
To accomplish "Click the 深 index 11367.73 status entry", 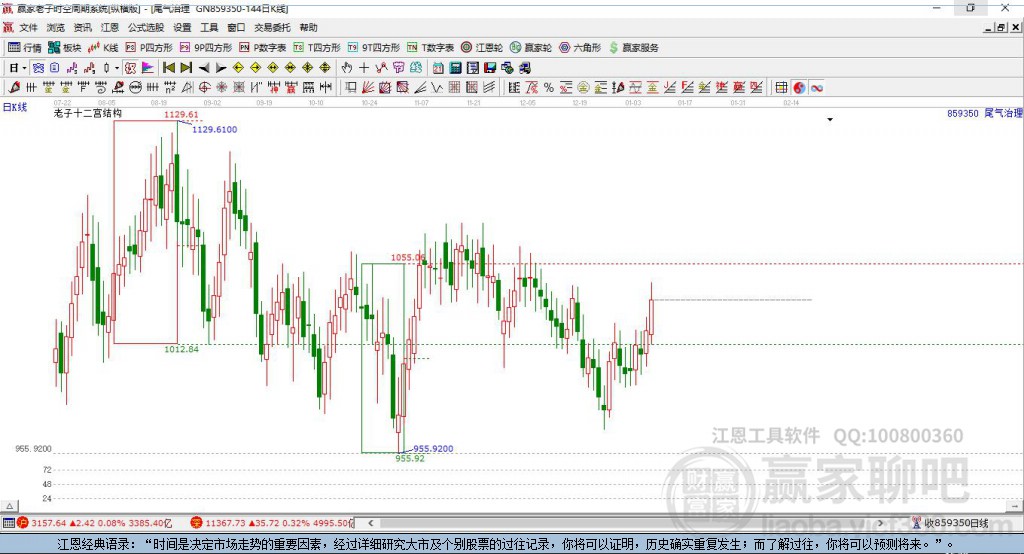I will [271, 523].
